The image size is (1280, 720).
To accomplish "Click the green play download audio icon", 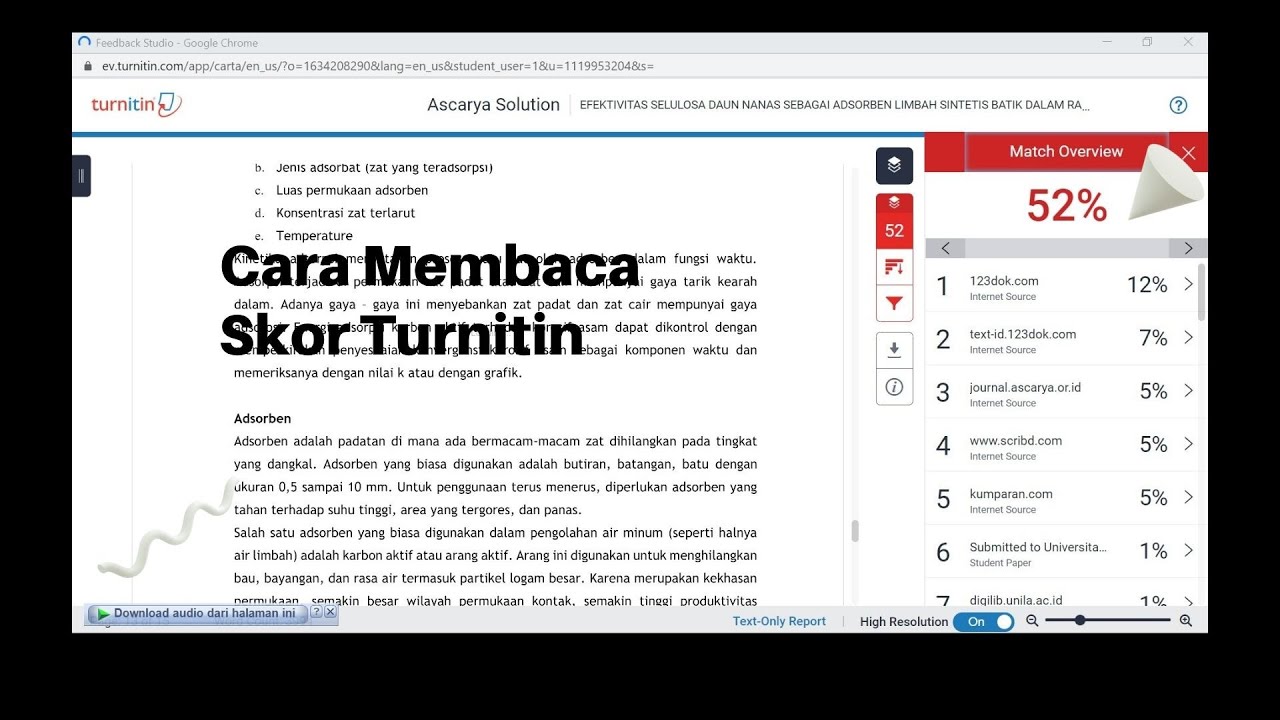I will pyautogui.click(x=103, y=614).
